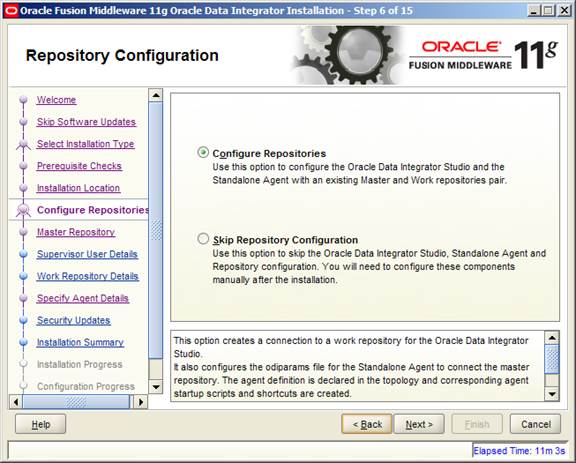Image resolution: width=576 pixels, height=463 pixels.
Task: Jump to Prerequisite Checks step
Action: click(79, 166)
